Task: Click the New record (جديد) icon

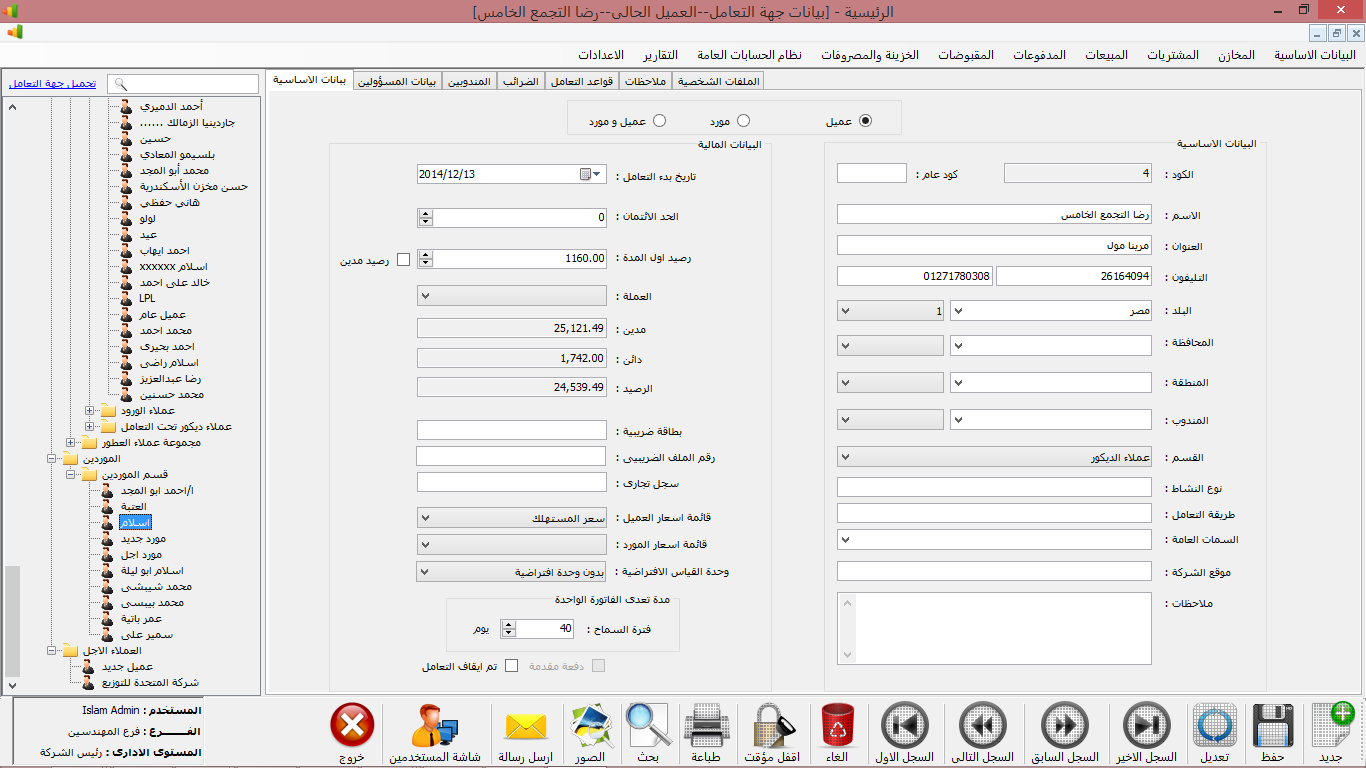Action: point(1331,726)
